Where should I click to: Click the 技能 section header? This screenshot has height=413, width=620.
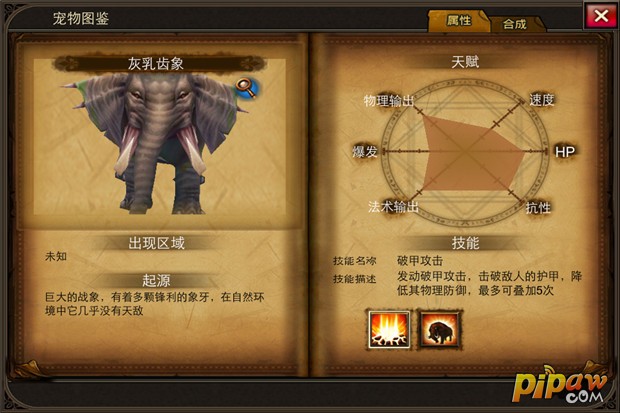click(465, 243)
